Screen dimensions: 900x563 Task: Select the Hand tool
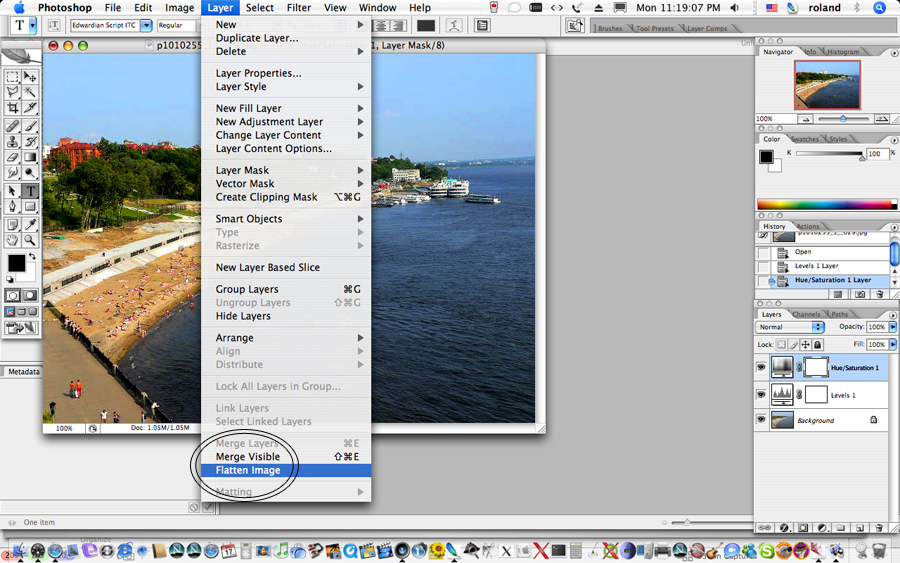click(13, 240)
